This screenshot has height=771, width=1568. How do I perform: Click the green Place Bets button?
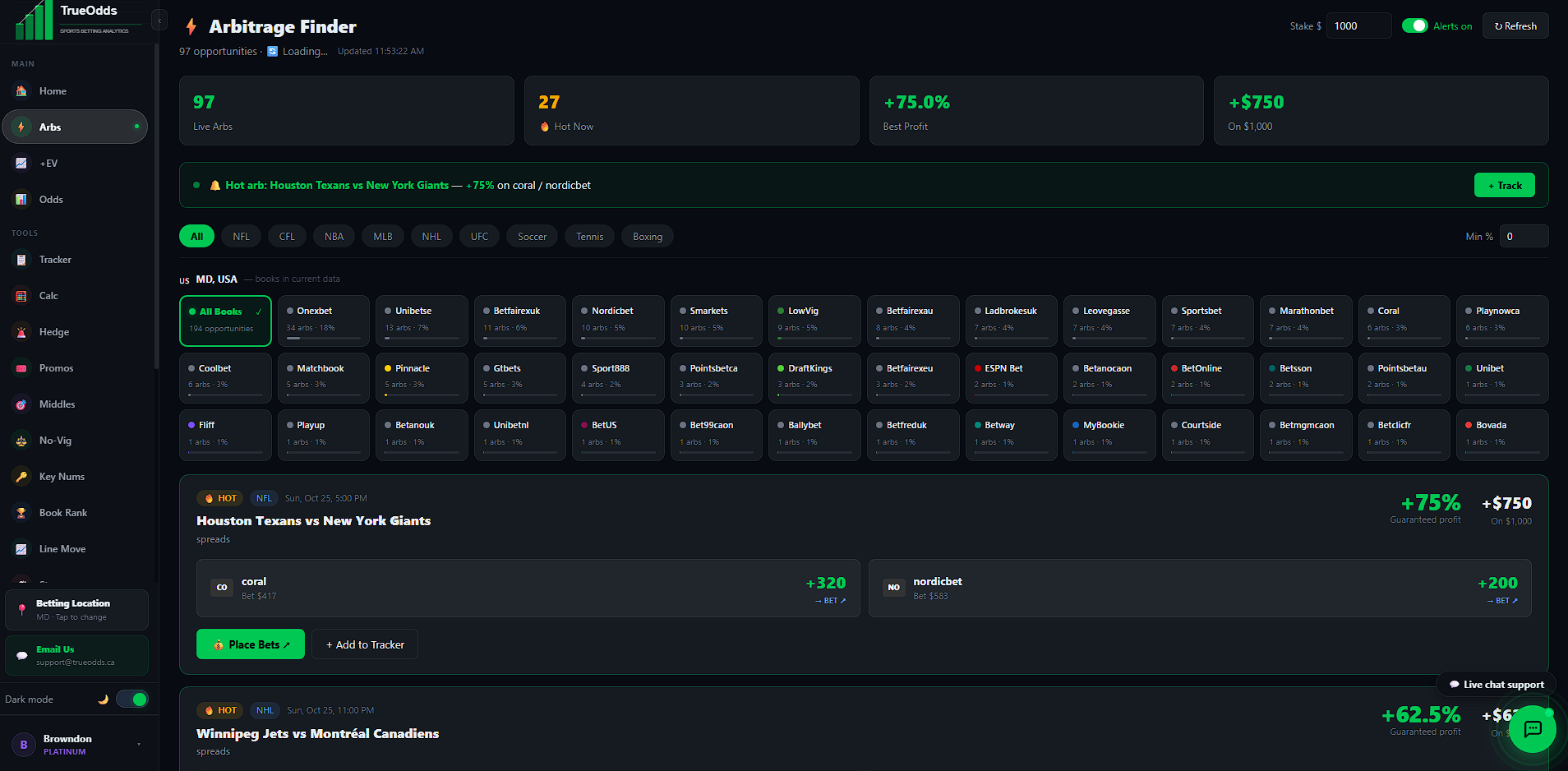(x=251, y=644)
